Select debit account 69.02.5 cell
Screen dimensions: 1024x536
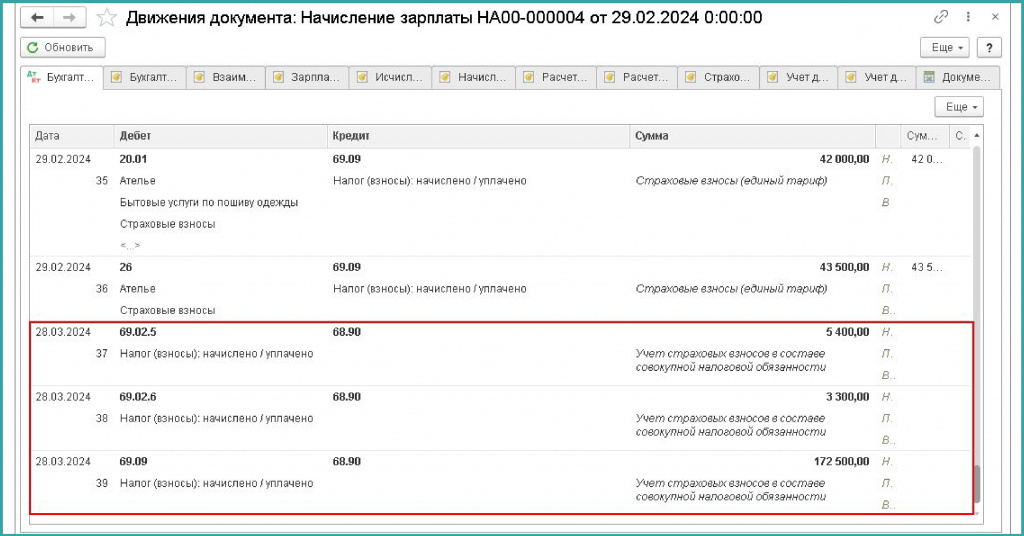[x=138, y=332]
